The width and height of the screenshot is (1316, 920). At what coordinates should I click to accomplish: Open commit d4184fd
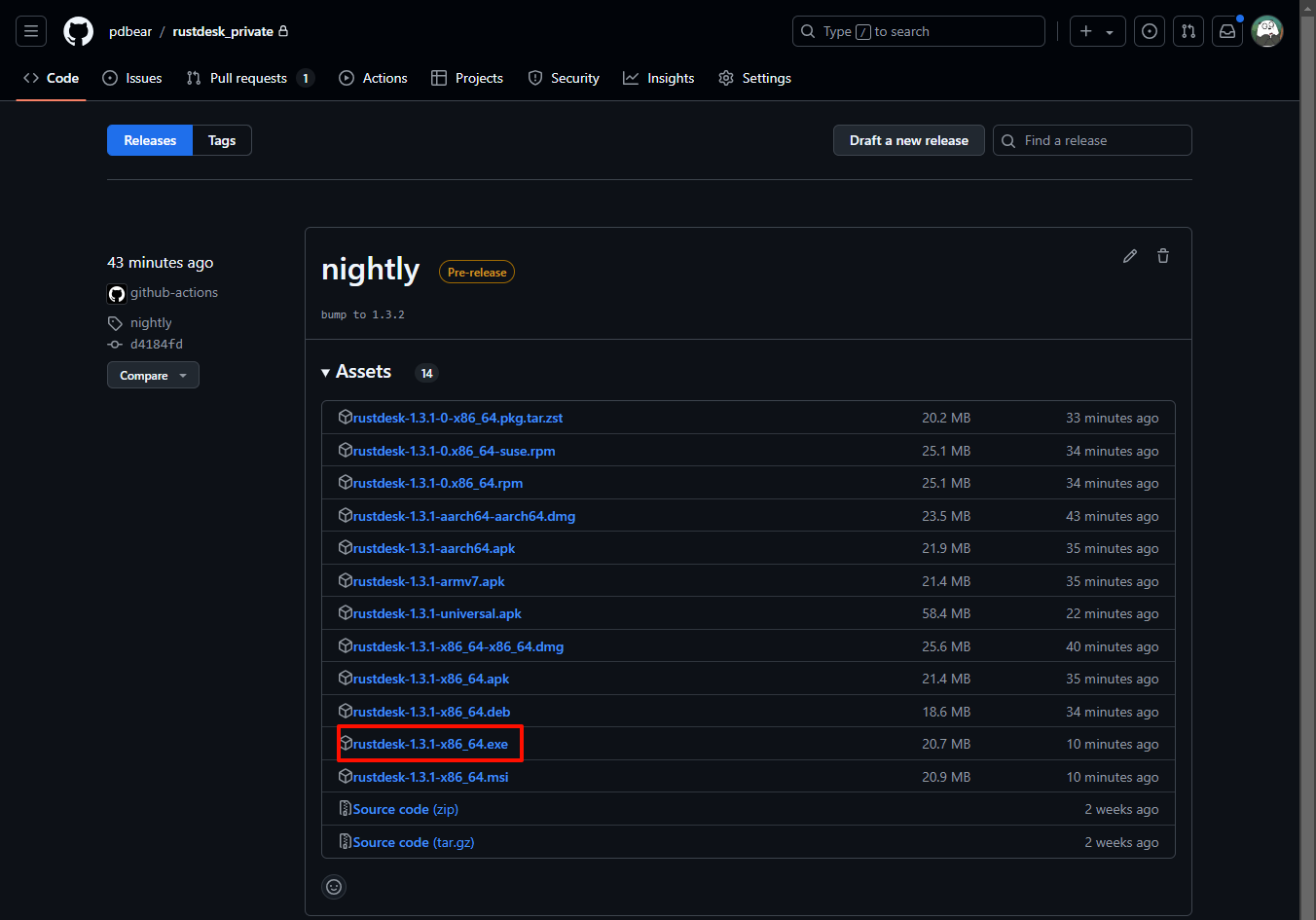tap(157, 344)
